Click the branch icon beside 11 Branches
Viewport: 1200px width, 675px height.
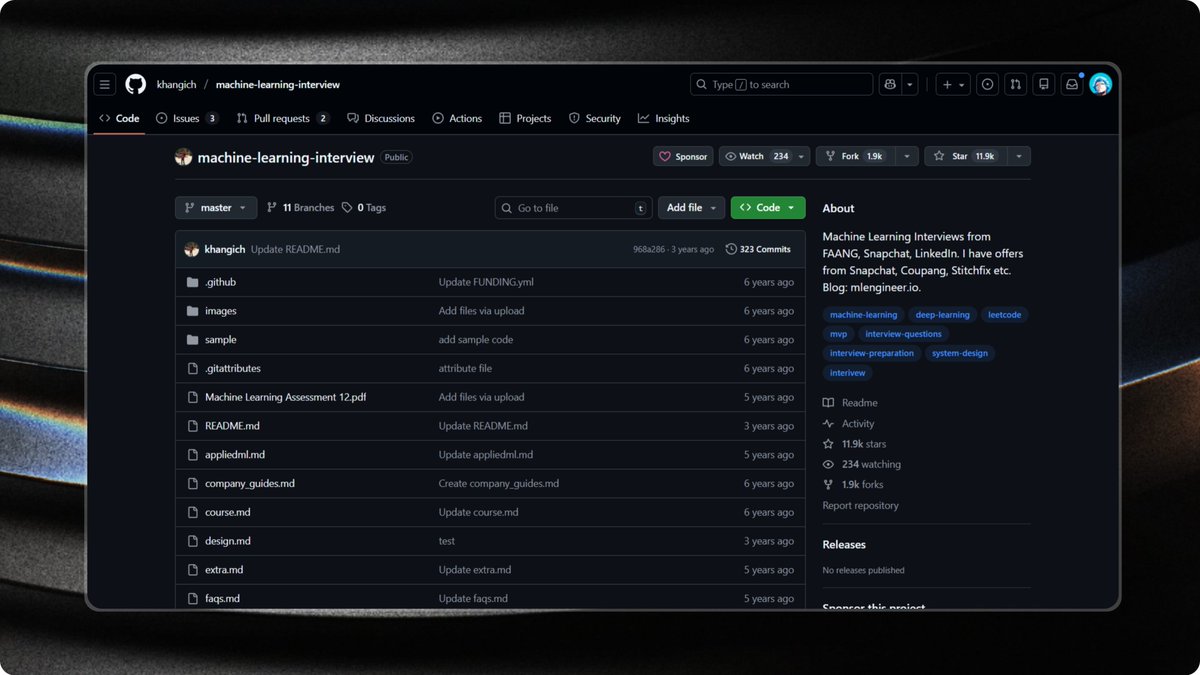pos(272,208)
